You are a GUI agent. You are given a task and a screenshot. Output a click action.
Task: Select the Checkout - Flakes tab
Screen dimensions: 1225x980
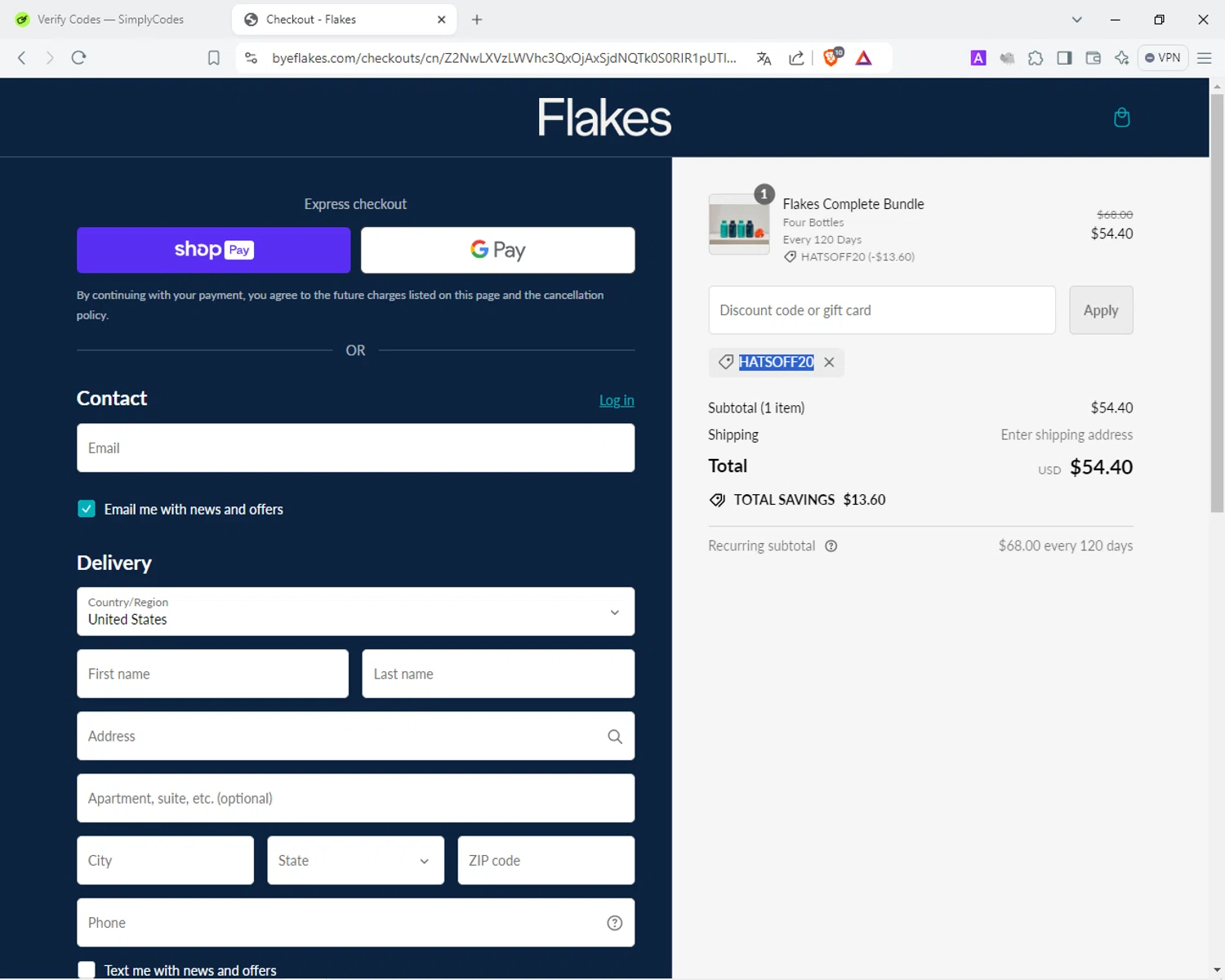[x=343, y=20]
